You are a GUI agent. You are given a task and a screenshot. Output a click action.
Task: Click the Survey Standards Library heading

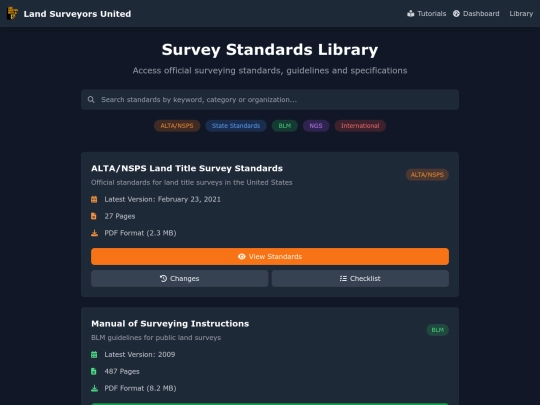(x=270, y=50)
